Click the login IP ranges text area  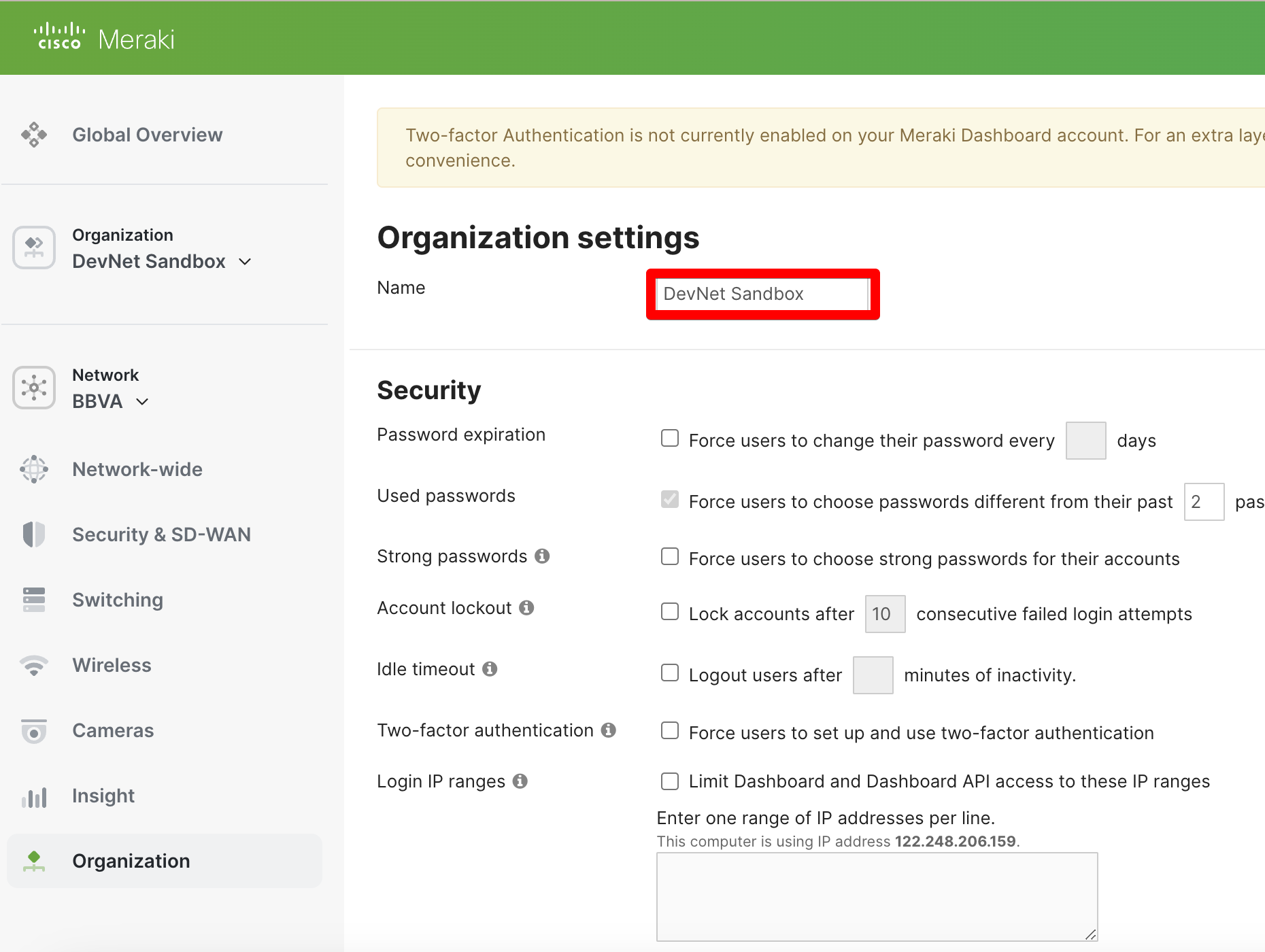point(877,896)
